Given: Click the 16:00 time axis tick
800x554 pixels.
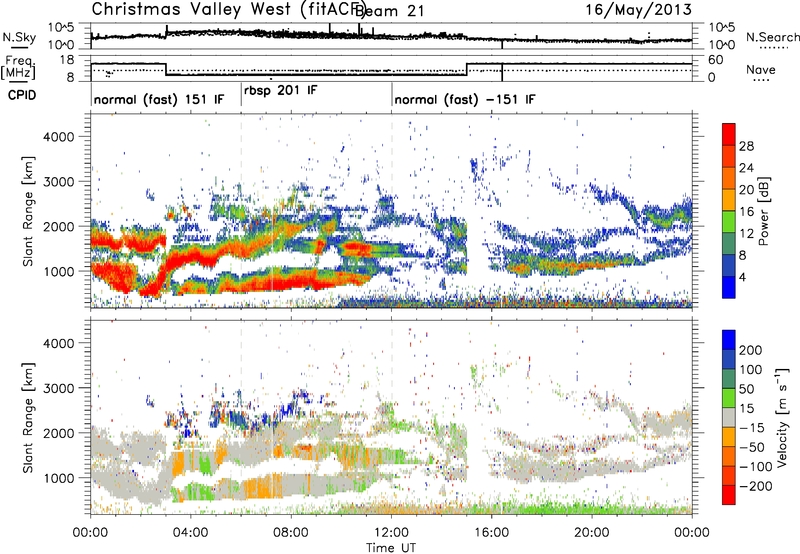Looking at the screenshot, I should coord(492,533).
